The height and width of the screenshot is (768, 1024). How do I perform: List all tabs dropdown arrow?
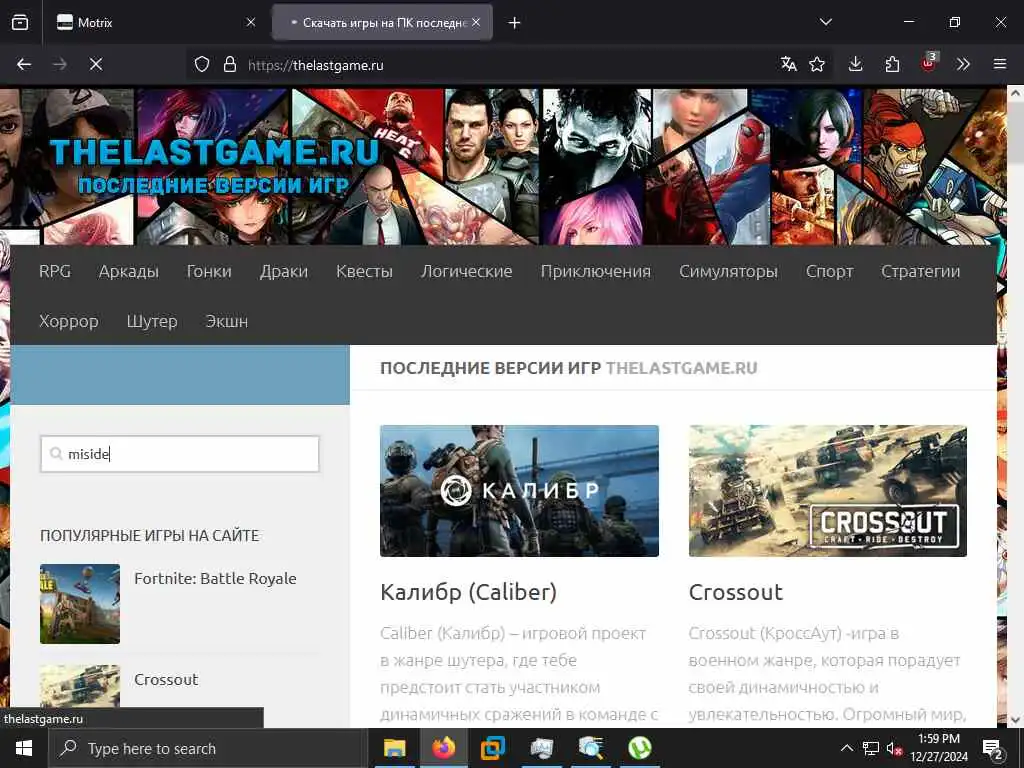point(825,22)
